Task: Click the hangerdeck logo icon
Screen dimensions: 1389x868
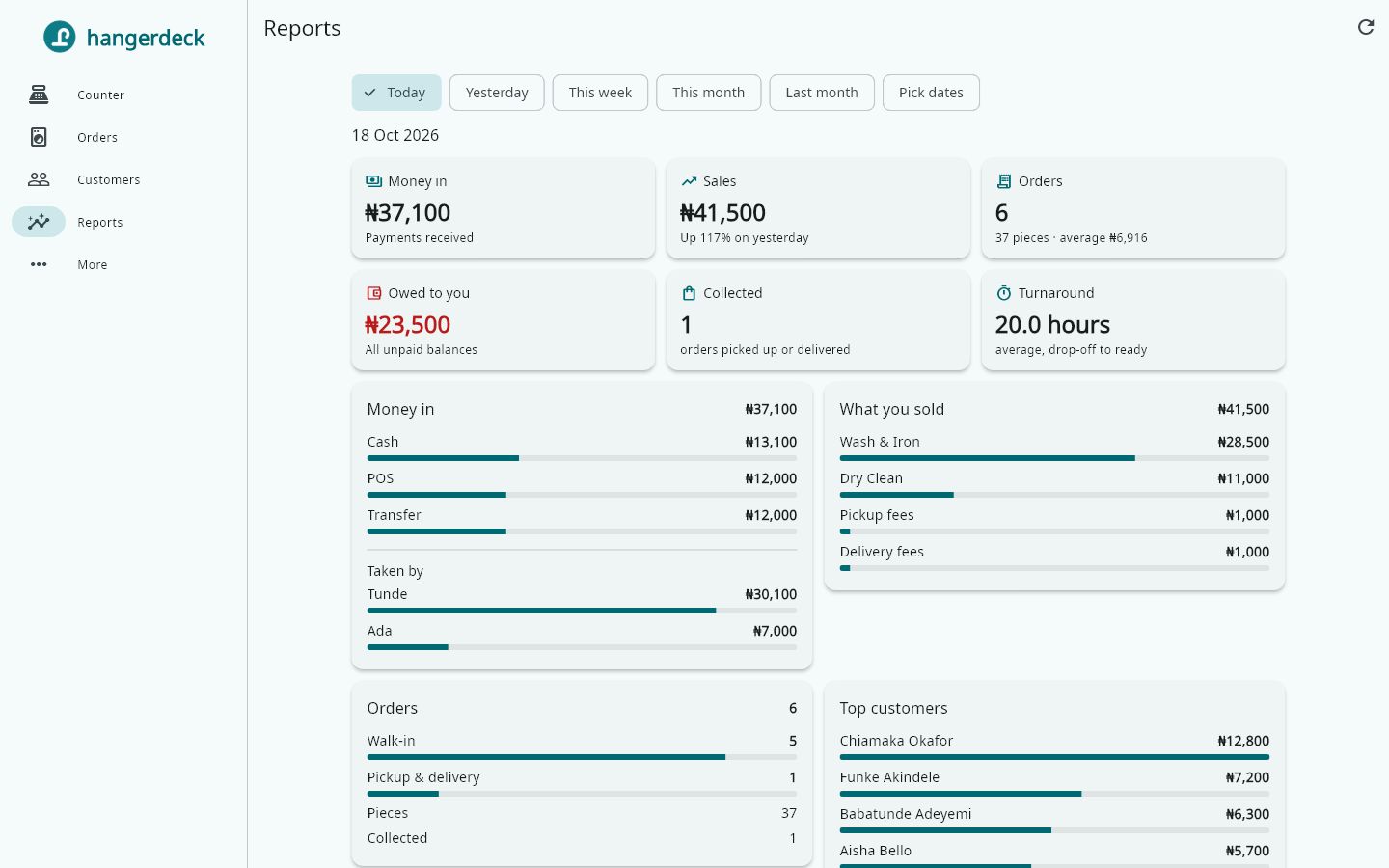Action: [x=60, y=37]
